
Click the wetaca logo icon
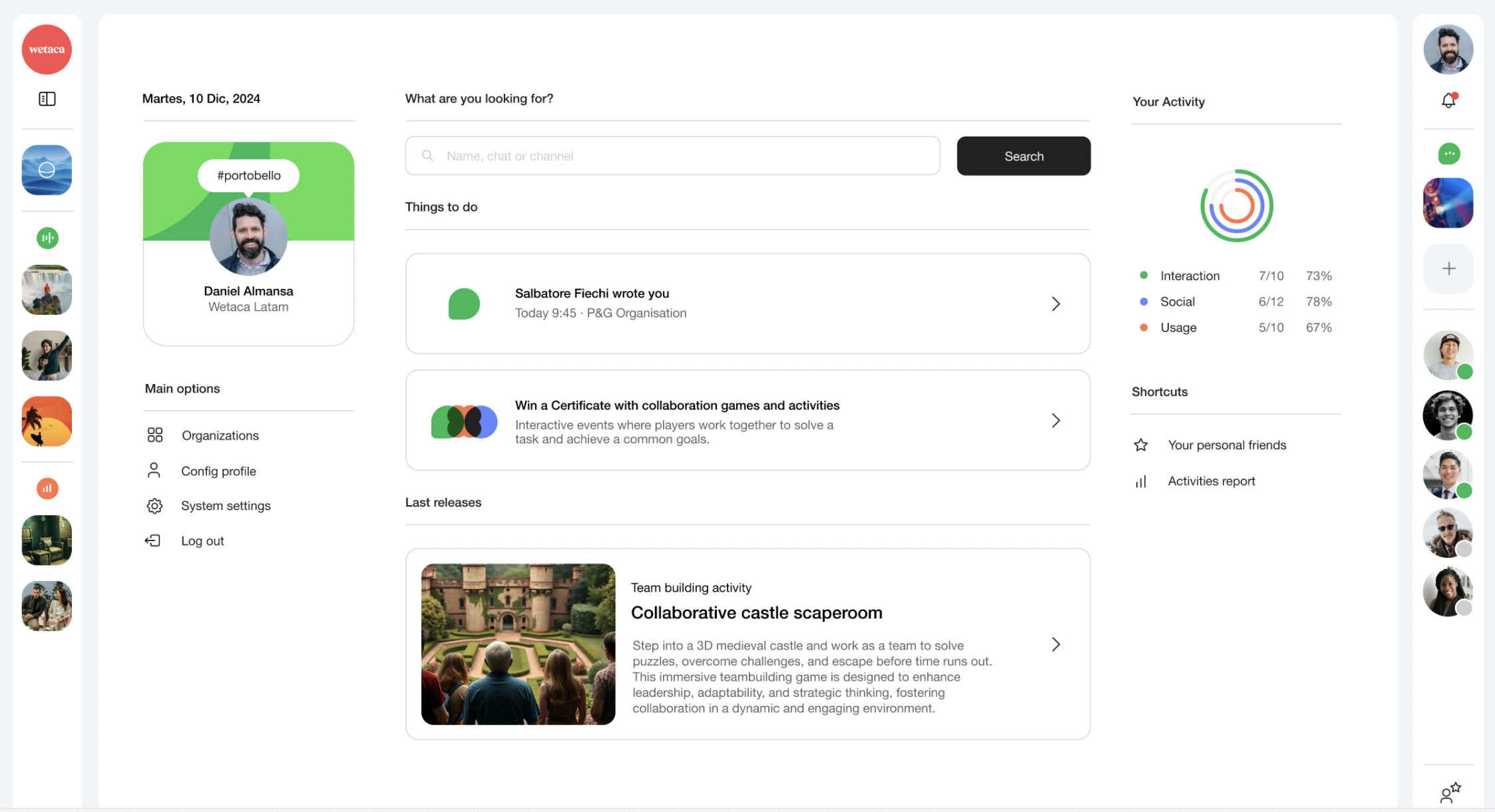[x=47, y=49]
